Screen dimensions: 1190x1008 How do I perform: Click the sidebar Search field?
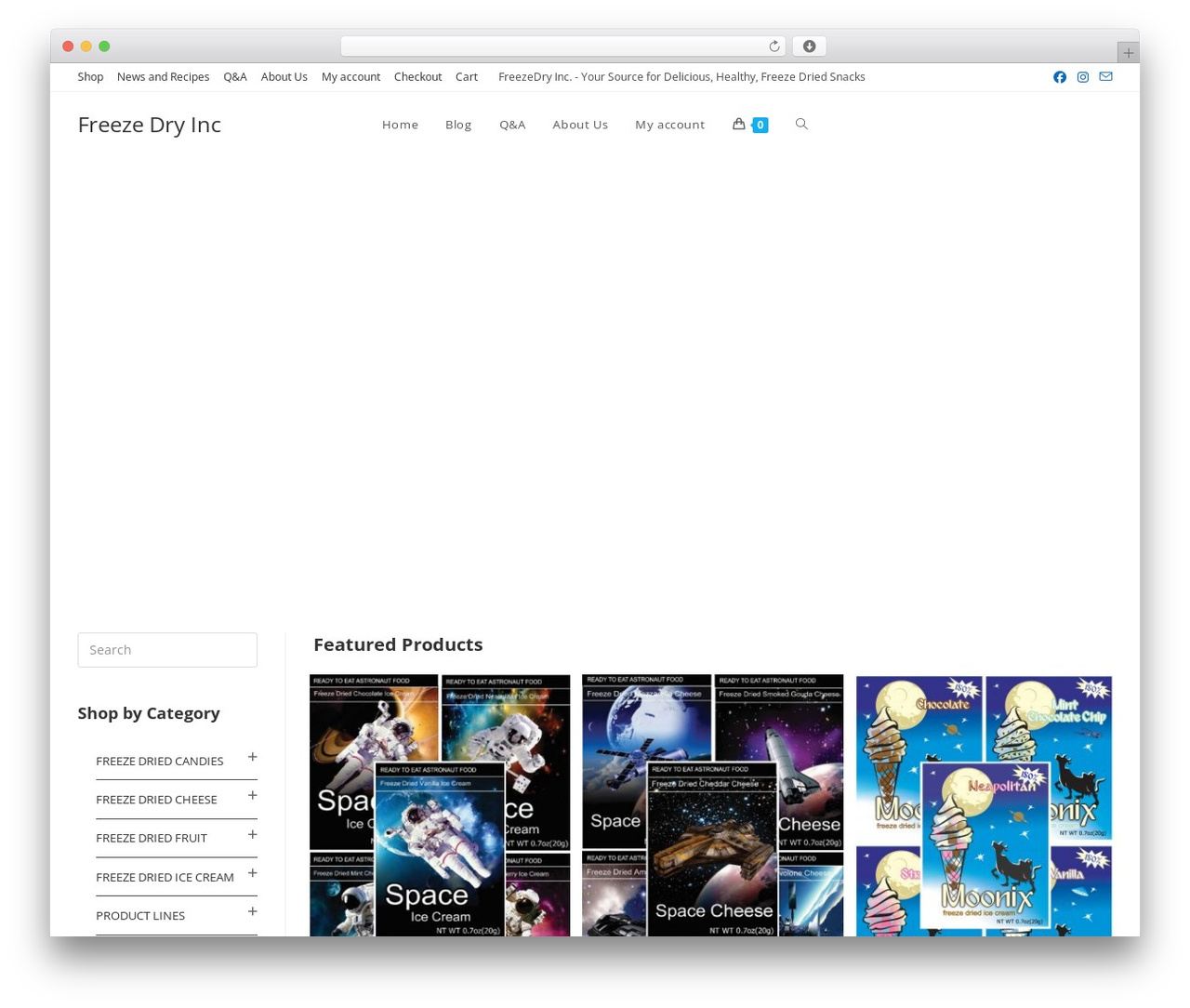(167, 650)
